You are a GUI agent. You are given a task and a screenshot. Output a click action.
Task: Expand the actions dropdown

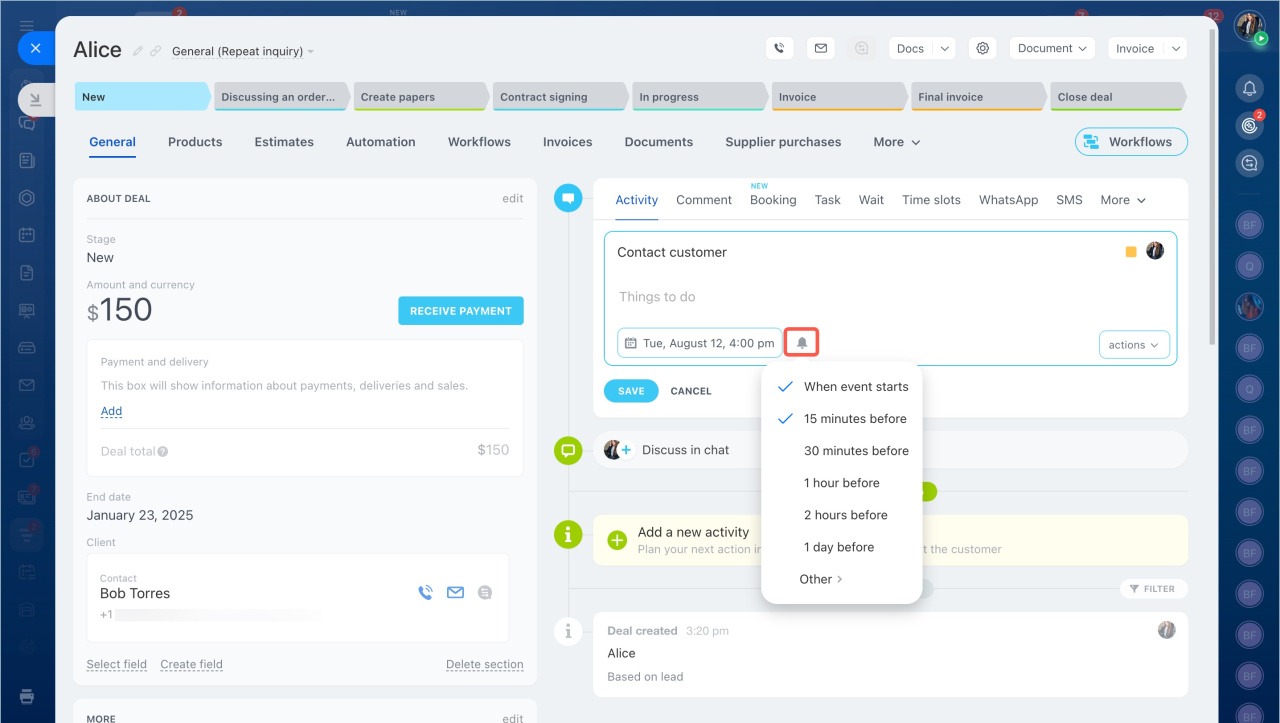click(x=1133, y=345)
